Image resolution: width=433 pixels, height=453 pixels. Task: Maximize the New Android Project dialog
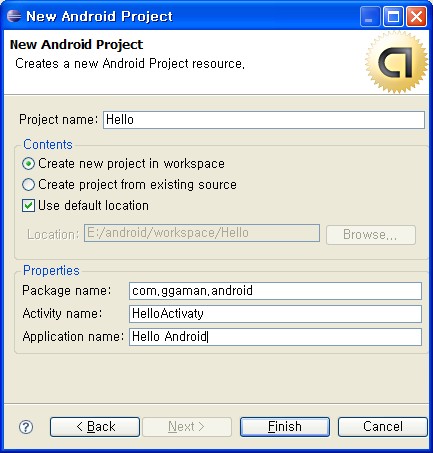click(x=393, y=16)
